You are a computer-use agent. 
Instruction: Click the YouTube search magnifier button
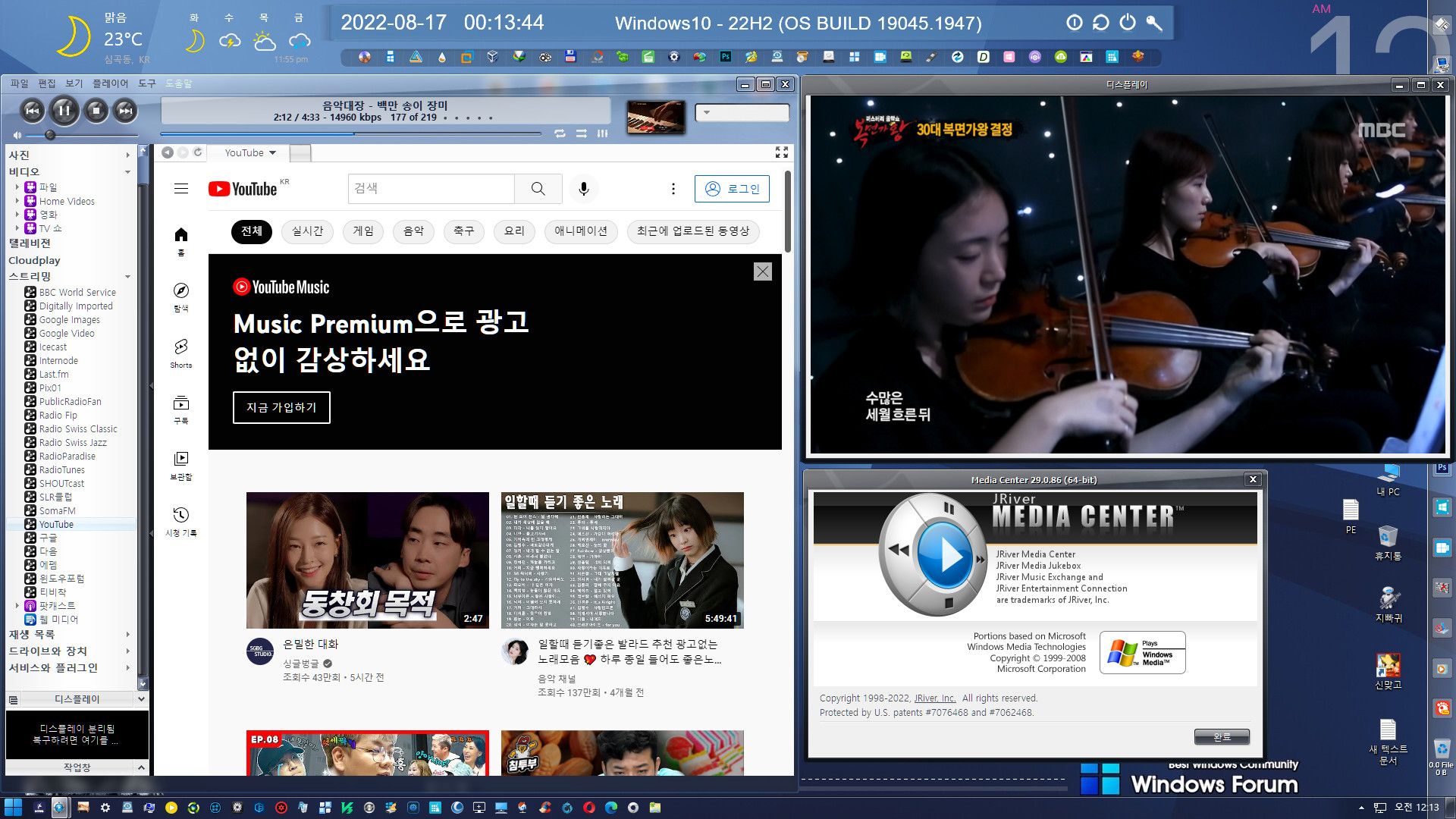coord(538,189)
